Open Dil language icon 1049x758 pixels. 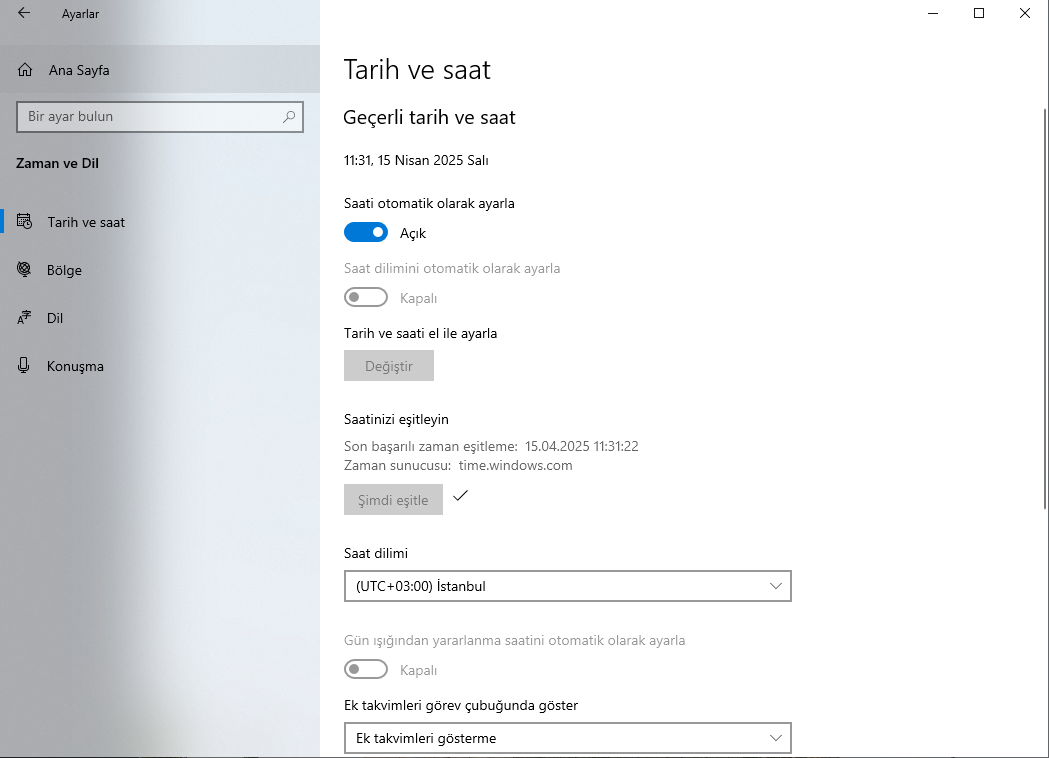point(24,317)
